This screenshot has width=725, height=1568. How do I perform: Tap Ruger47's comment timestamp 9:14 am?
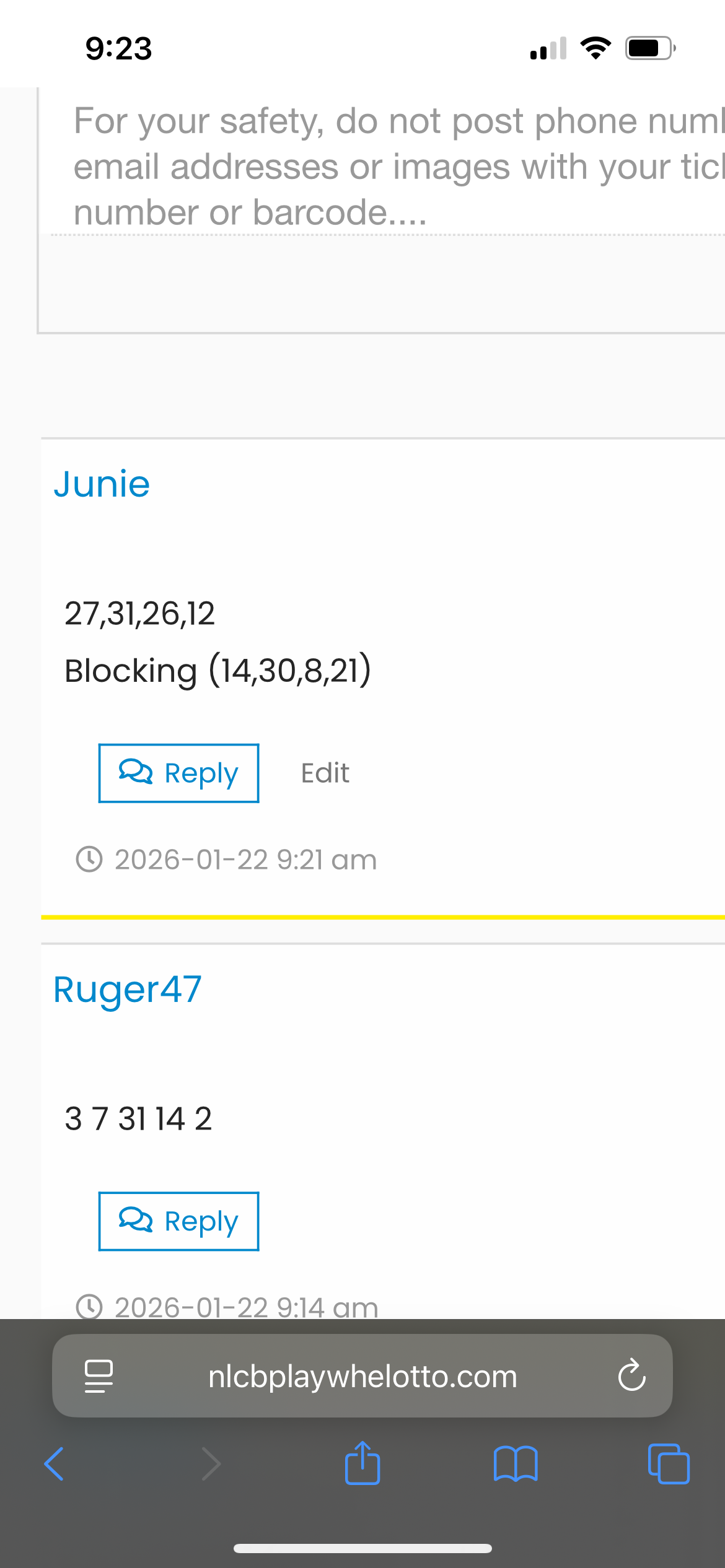click(247, 1307)
